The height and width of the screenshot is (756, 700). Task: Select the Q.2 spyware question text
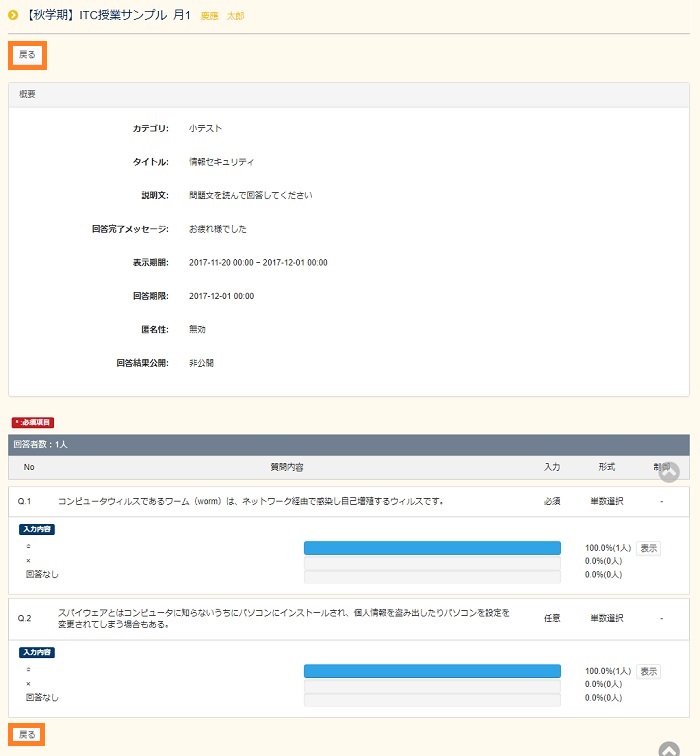click(x=284, y=618)
